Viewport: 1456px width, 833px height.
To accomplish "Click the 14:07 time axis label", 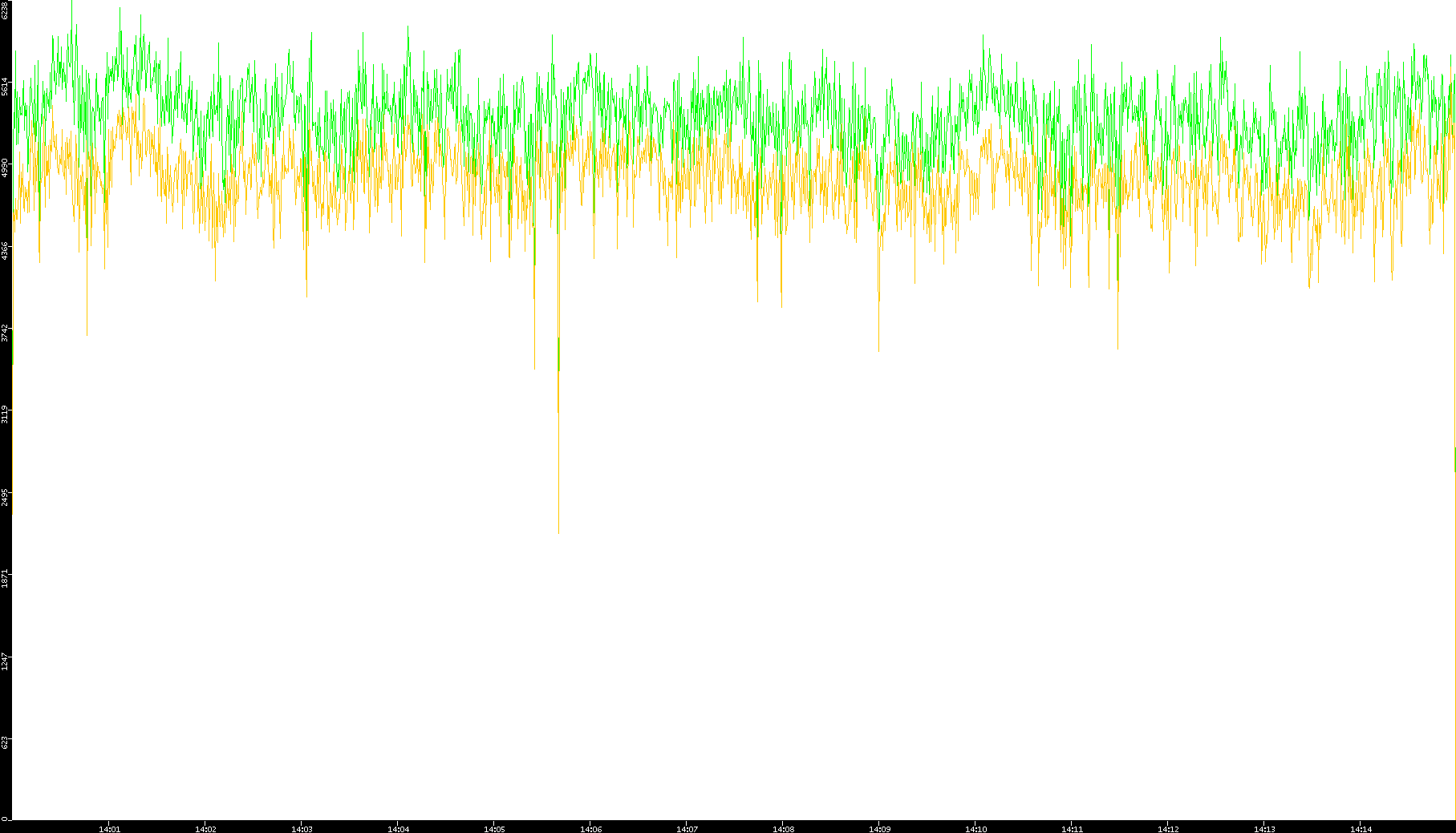I will pos(687,829).
